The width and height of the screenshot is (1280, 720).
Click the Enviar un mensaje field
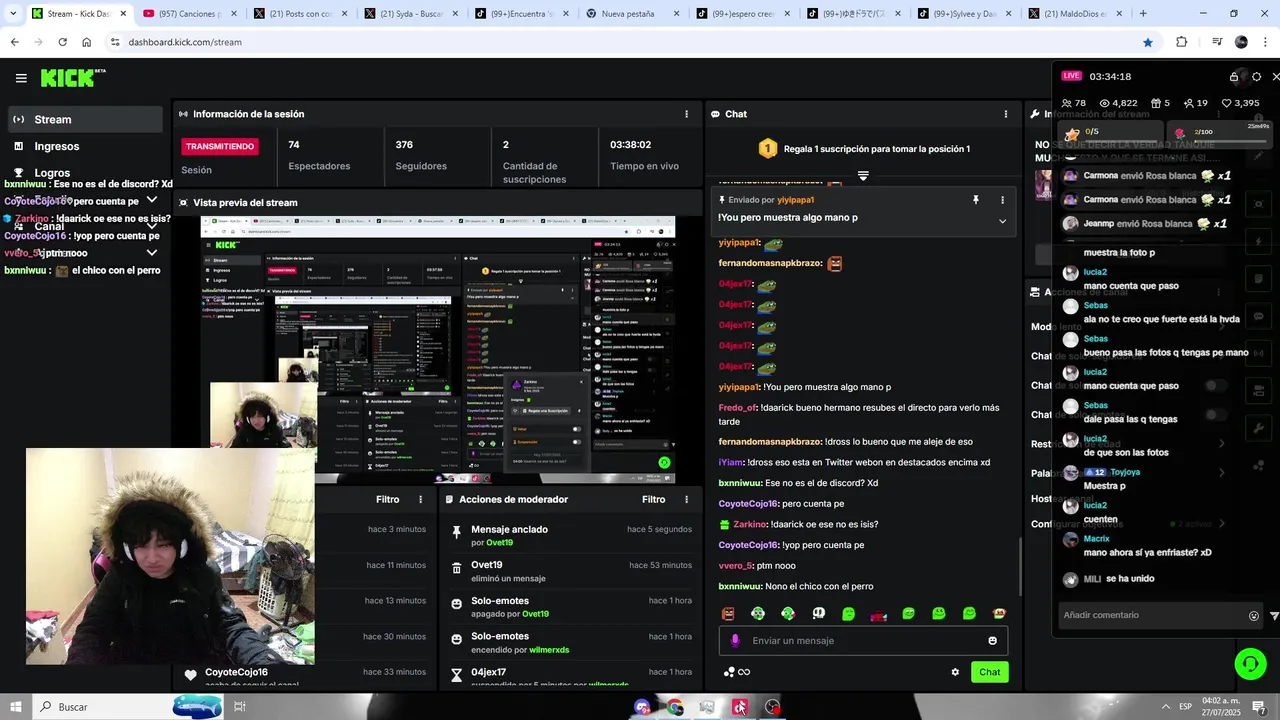863,641
